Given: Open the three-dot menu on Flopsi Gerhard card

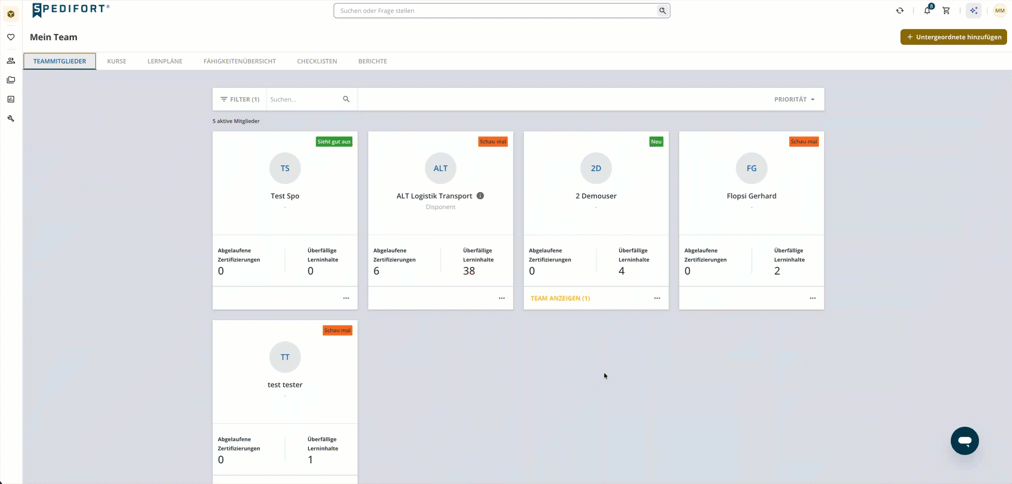Looking at the screenshot, I should (813, 298).
